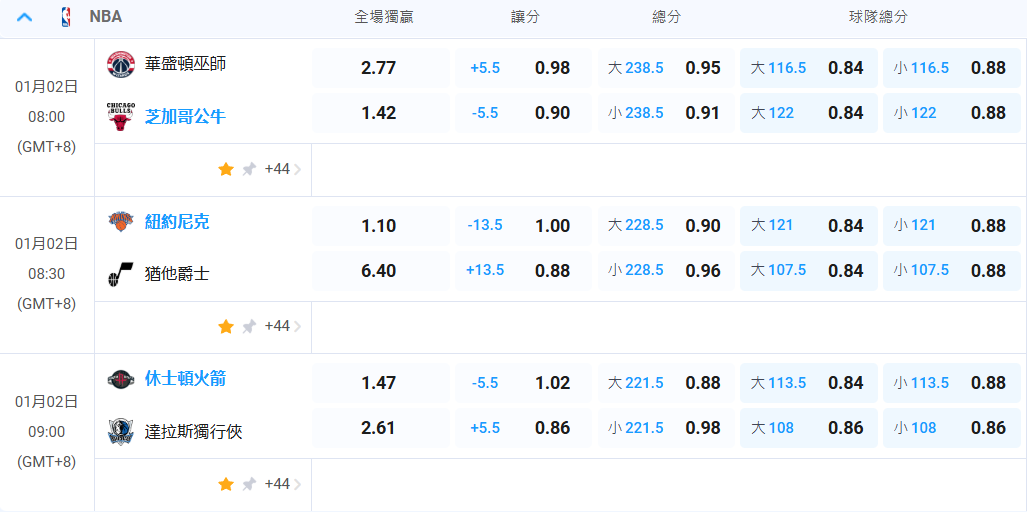Select Wizards moneyline odds 2.77
The image size is (1027, 512).
381,67
